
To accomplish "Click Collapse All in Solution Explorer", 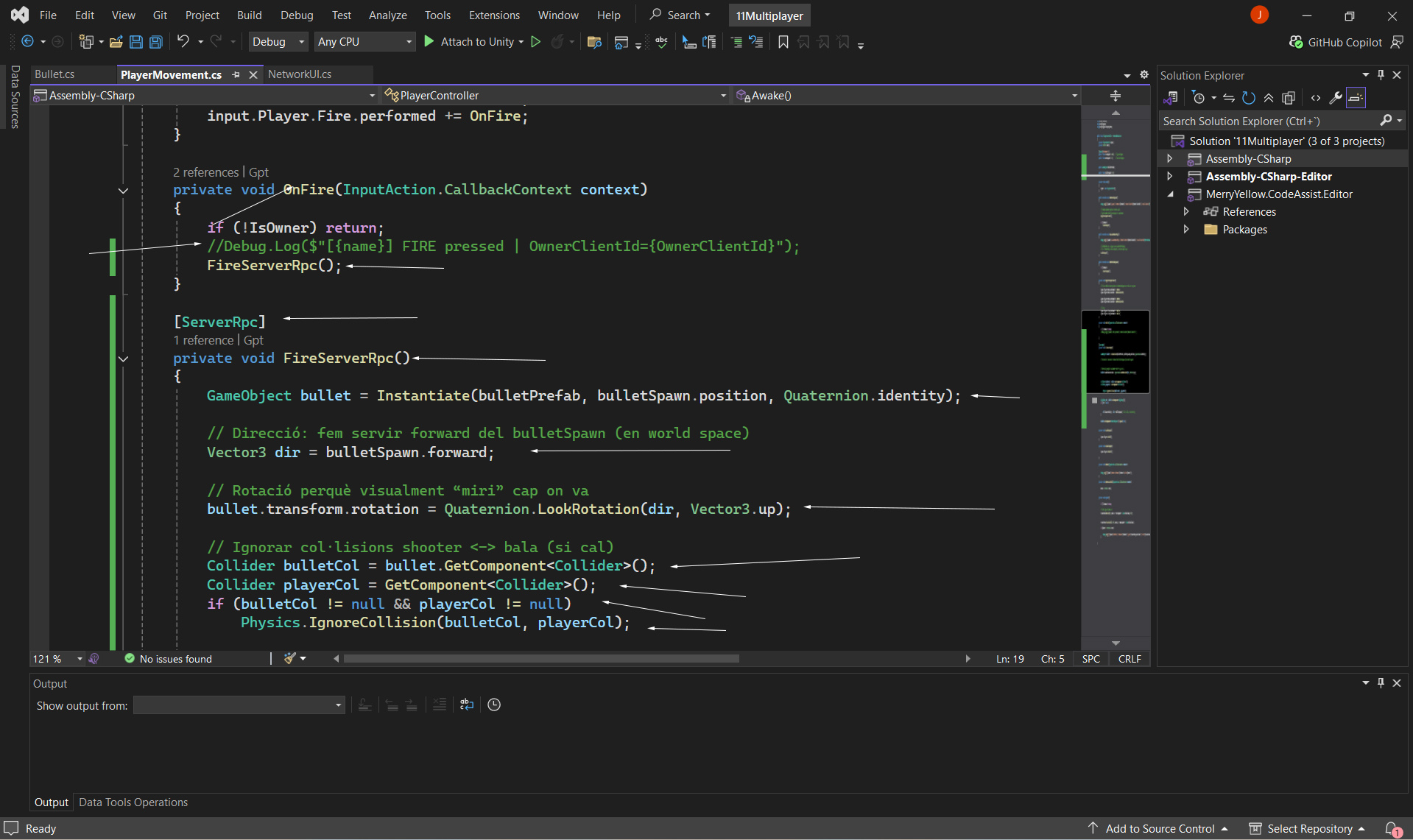I will pyautogui.click(x=1268, y=98).
